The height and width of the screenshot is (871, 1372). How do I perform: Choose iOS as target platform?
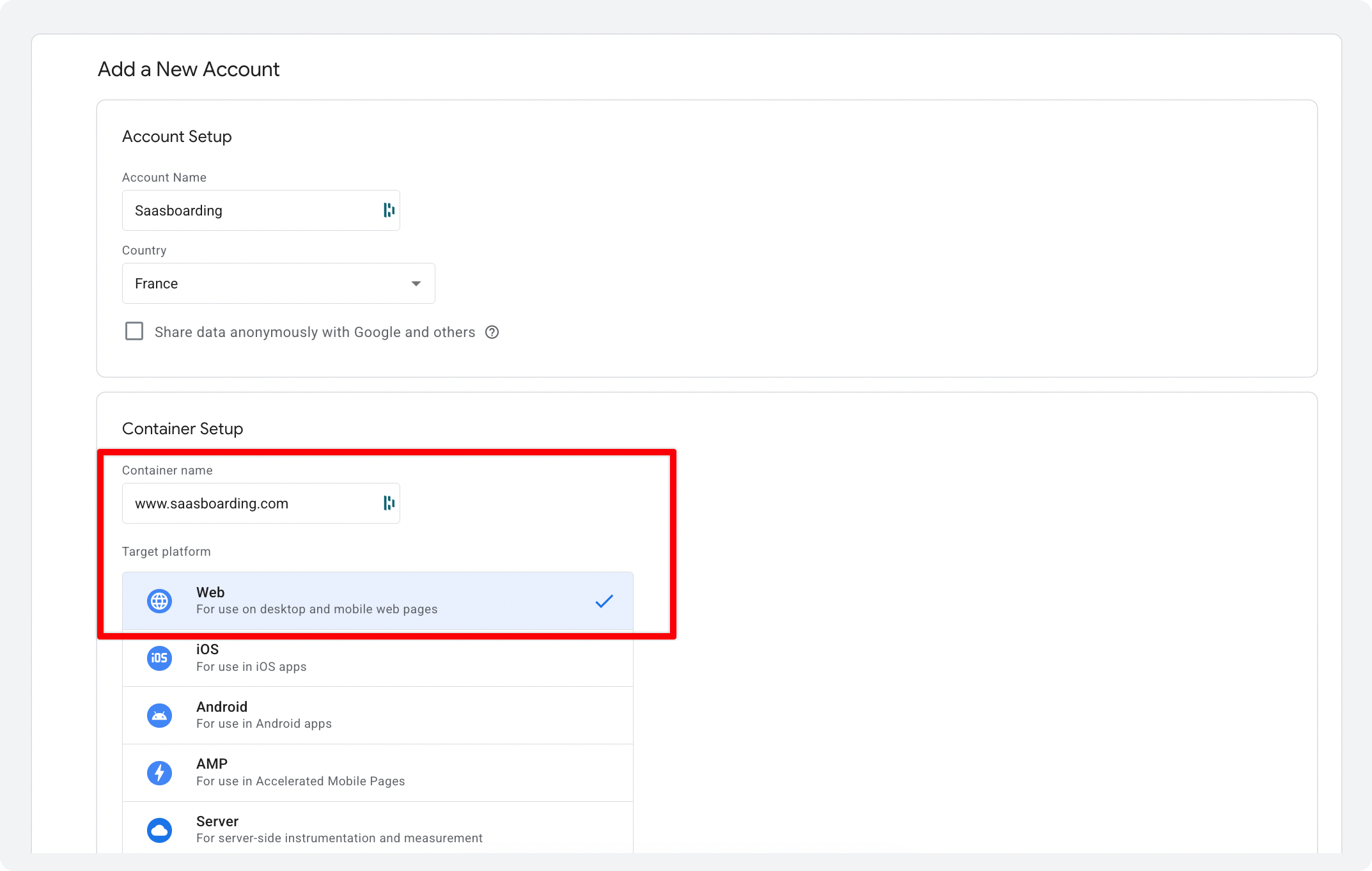click(377, 658)
